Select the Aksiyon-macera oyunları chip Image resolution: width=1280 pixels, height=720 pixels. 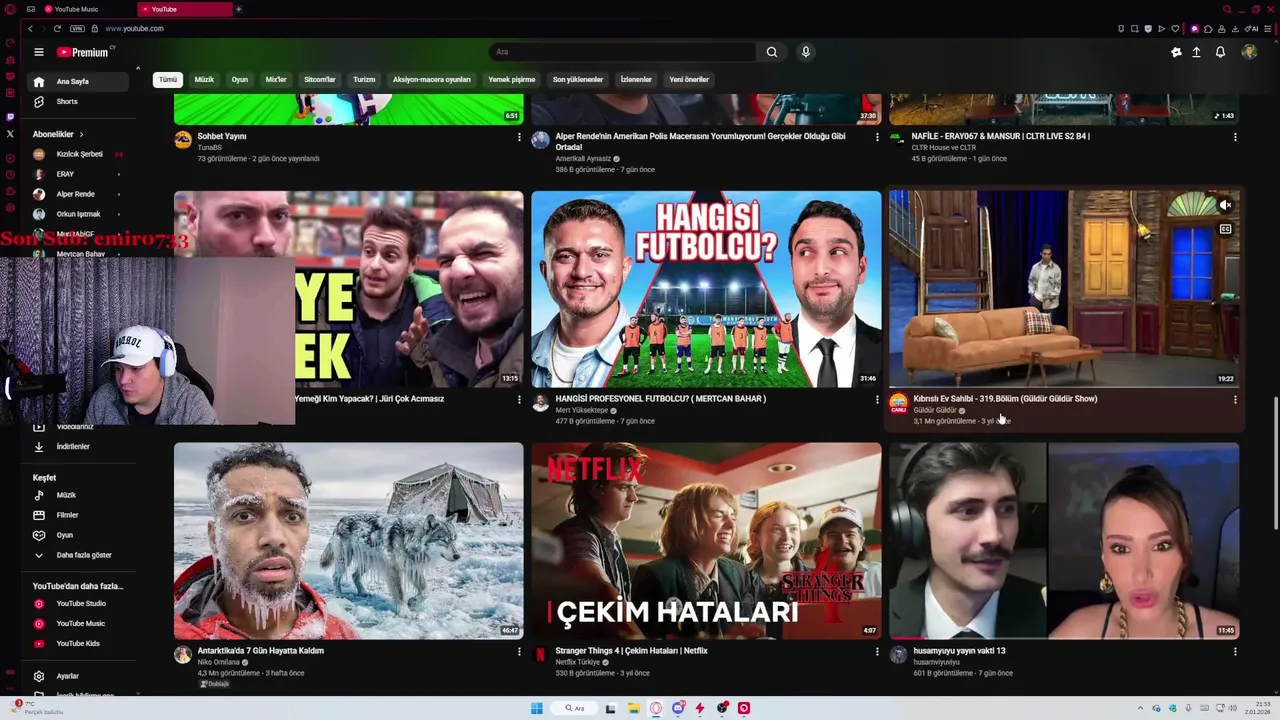click(432, 79)
